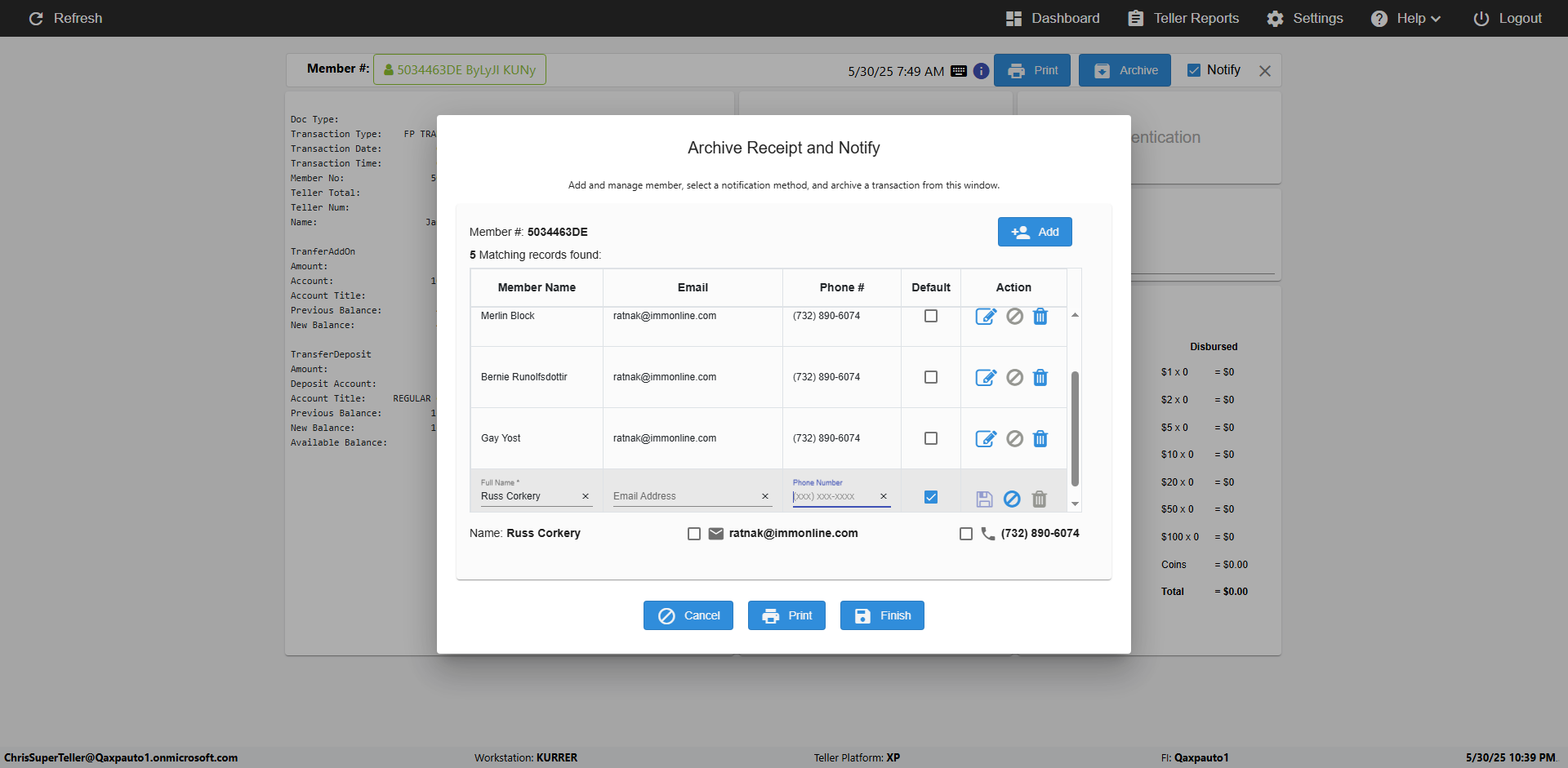Click the disable icon for Bernie Runolfsdottir
This screenshot has width=1568, height=768.
[x=1014, y=378]
